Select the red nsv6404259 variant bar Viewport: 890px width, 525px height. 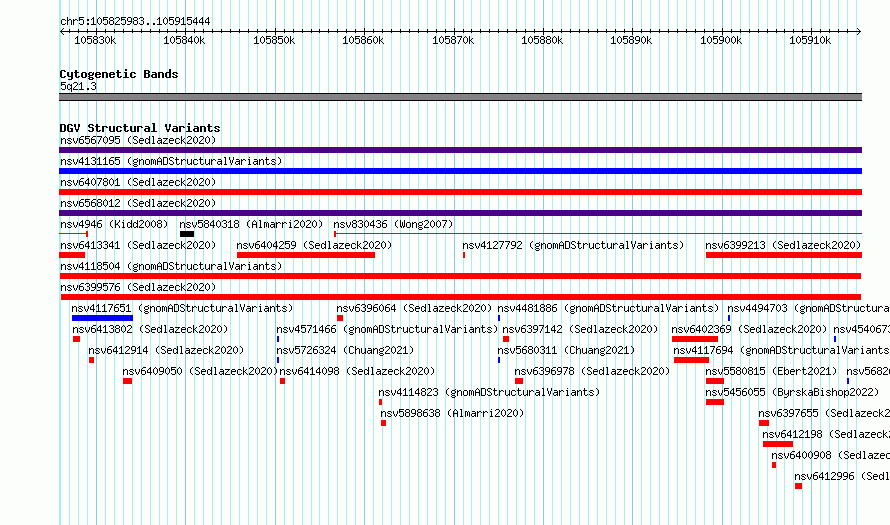pos(306,255)
